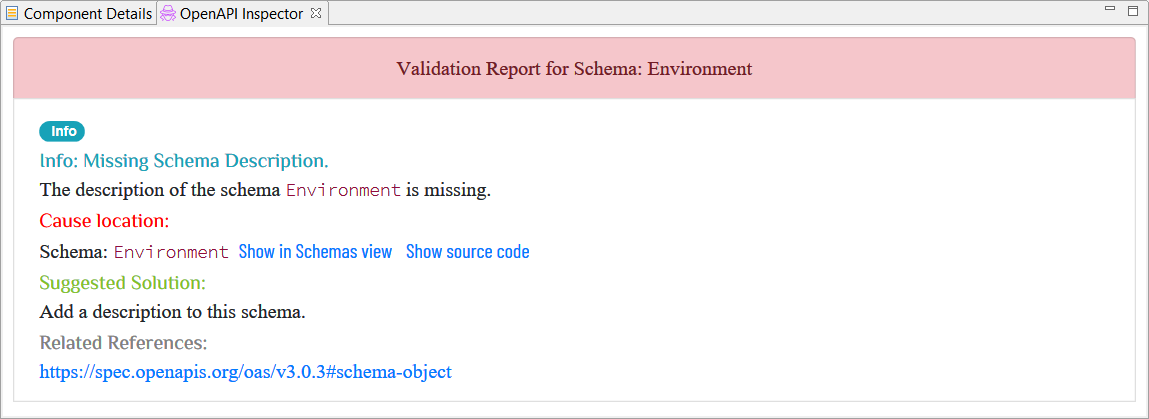
Task: Minimize the view panel
Action: 1110,9
